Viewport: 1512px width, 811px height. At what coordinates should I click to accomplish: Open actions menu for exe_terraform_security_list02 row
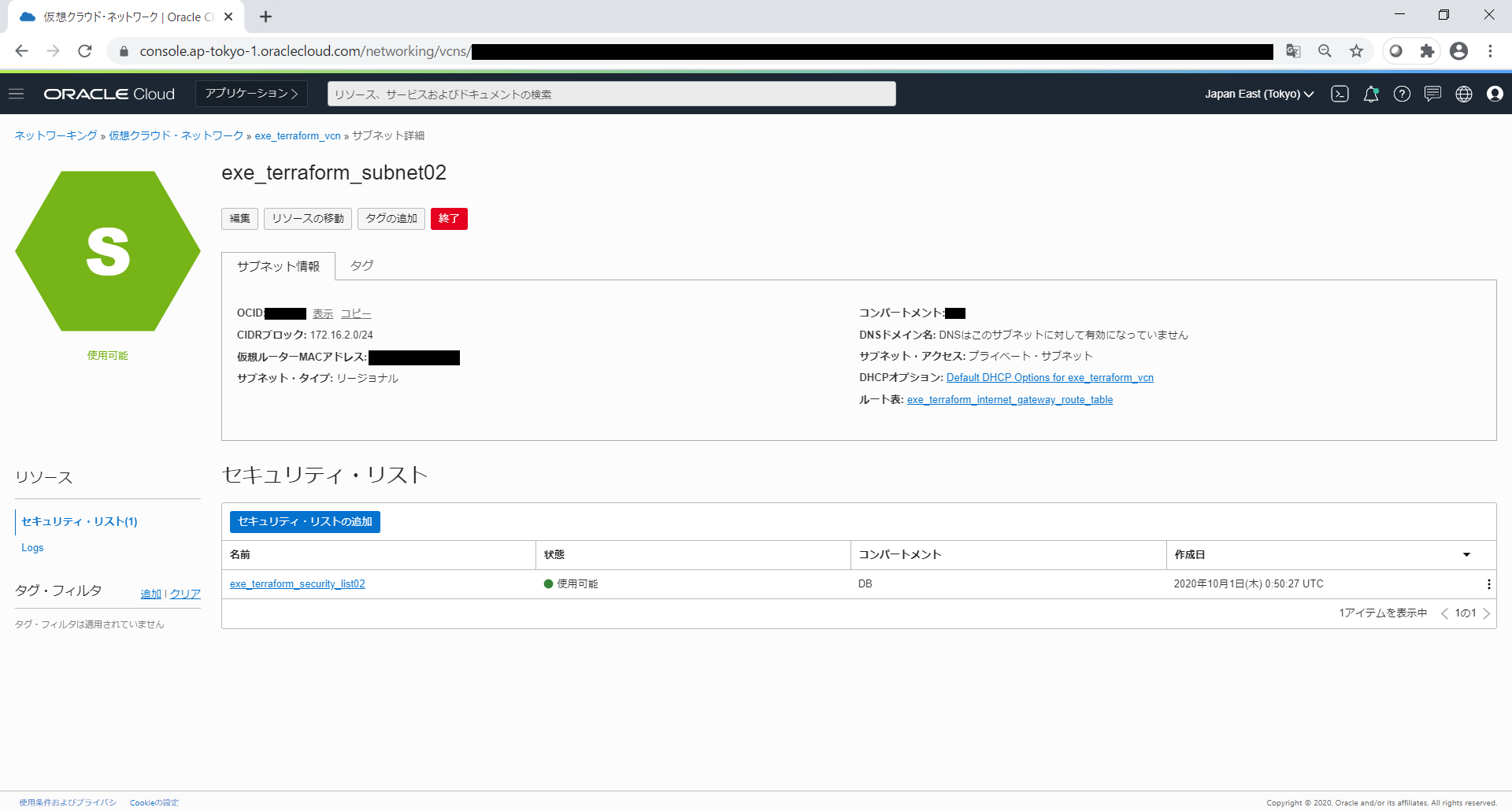[1488, 584]
